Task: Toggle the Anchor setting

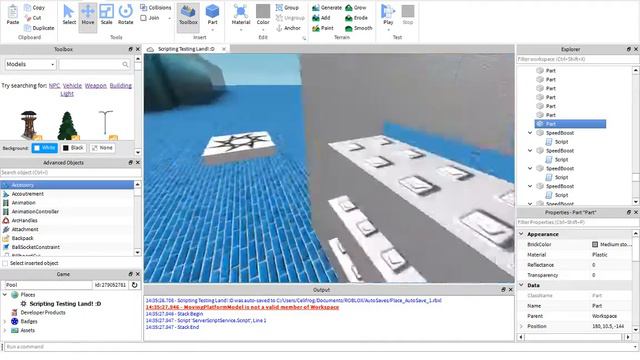Action: point(289,28)
